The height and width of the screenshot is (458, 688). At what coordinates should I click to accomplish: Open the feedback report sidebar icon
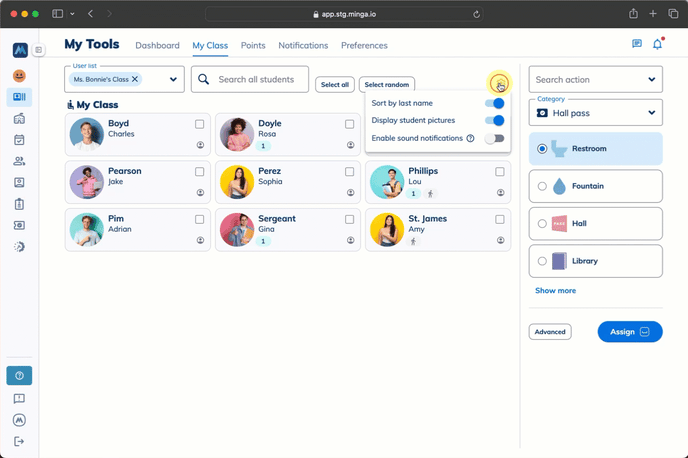click(x=19, y=398)
